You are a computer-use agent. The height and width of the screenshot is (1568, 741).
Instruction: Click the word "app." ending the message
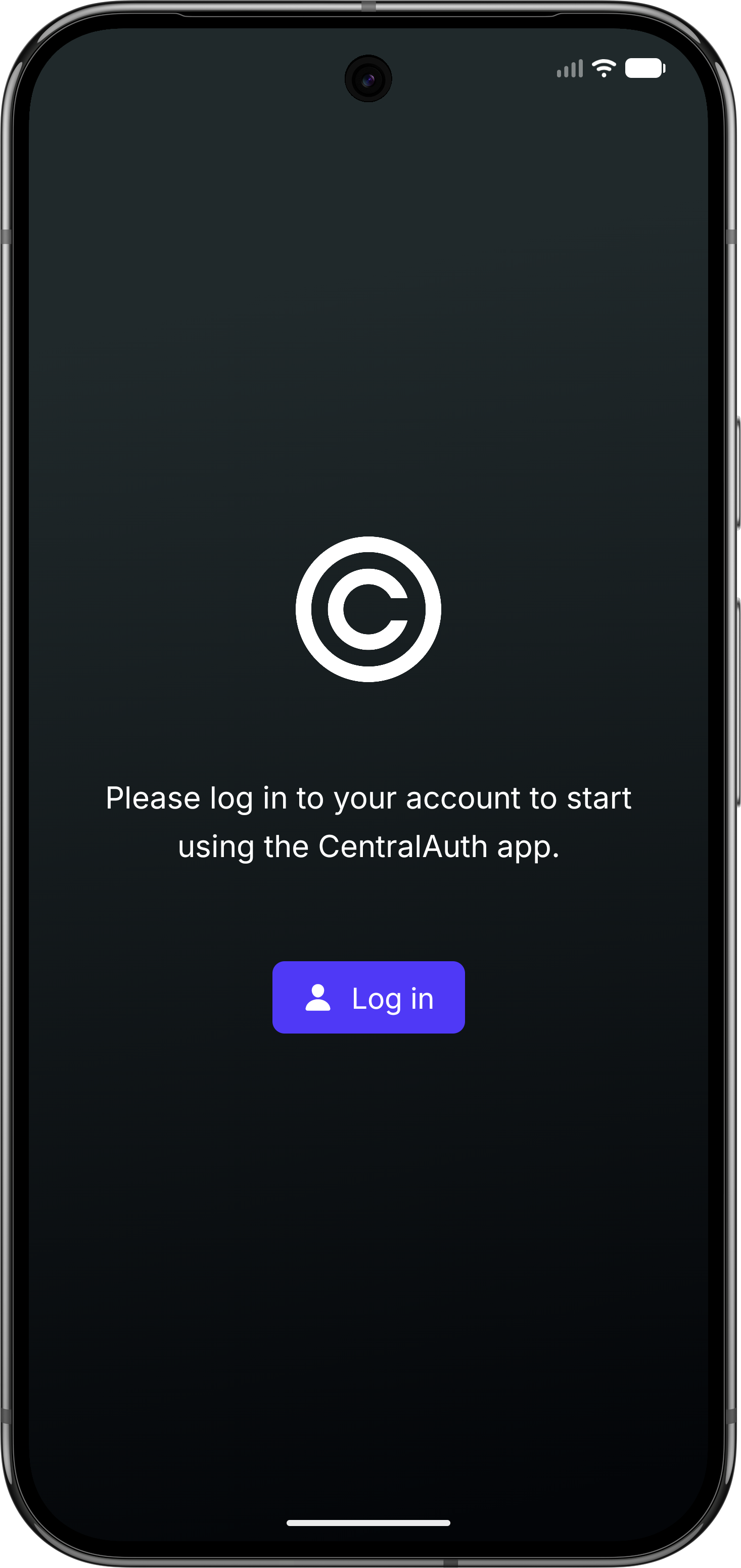[x=528, y=849]
